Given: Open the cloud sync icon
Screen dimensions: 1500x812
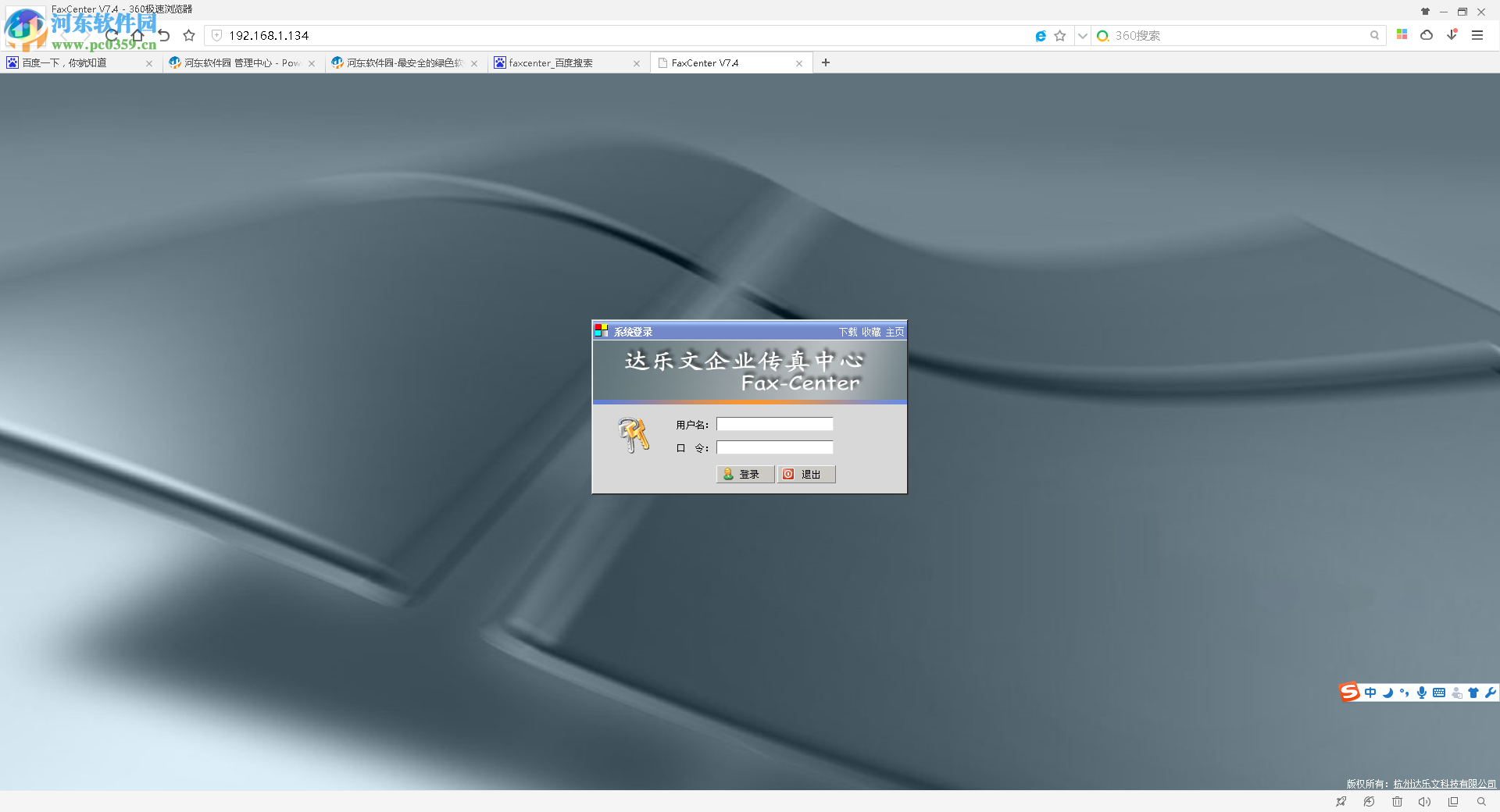Looking at the screenshot, I should coord(1427,35).
